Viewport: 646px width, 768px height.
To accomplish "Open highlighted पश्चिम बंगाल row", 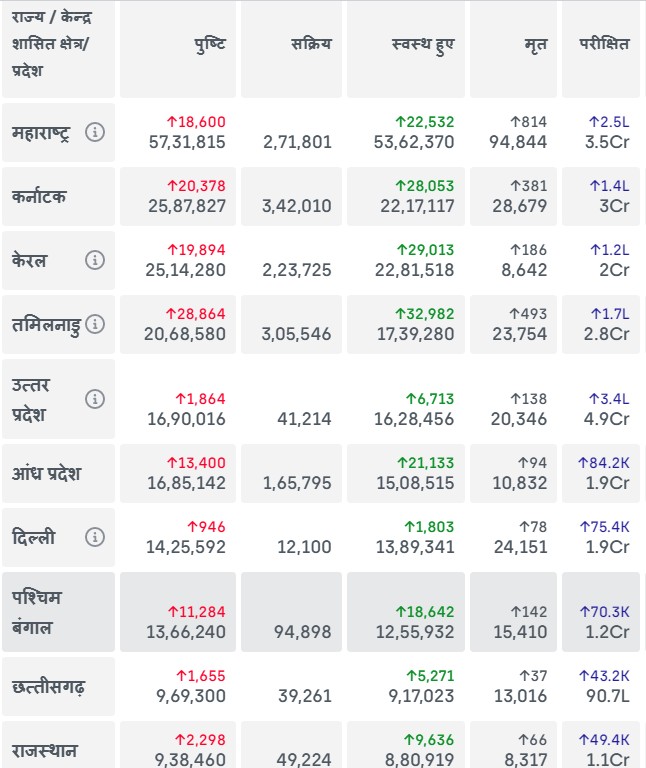I will click(x=38, y=613).
